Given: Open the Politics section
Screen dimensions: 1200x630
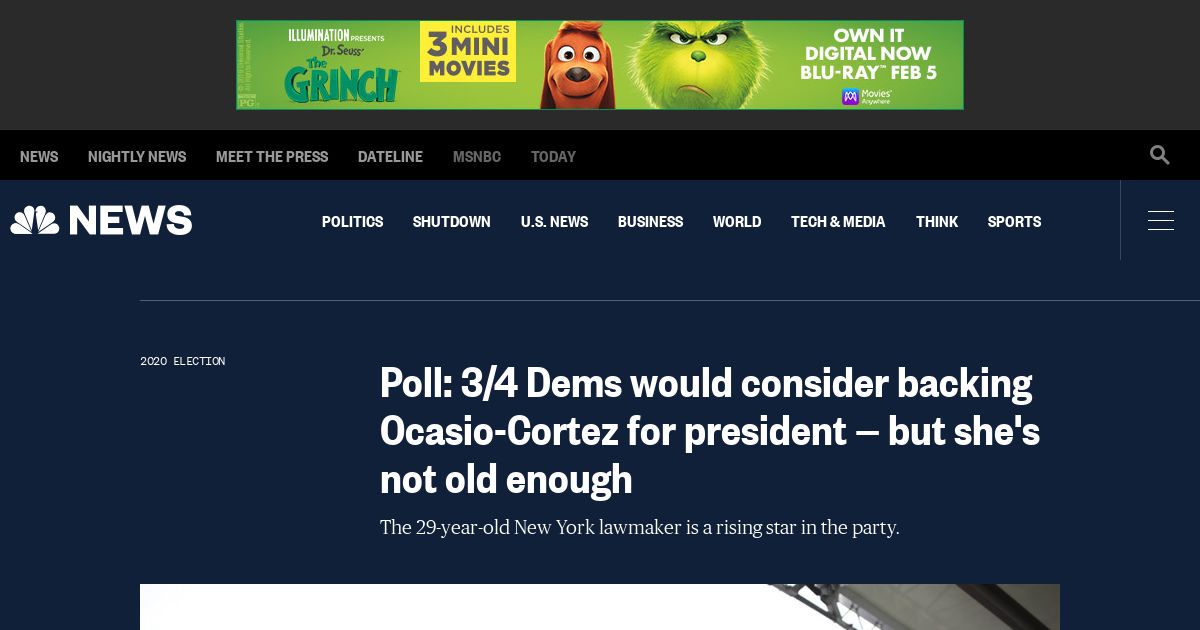Looking at the screenshot, I should tap(352, 222).
